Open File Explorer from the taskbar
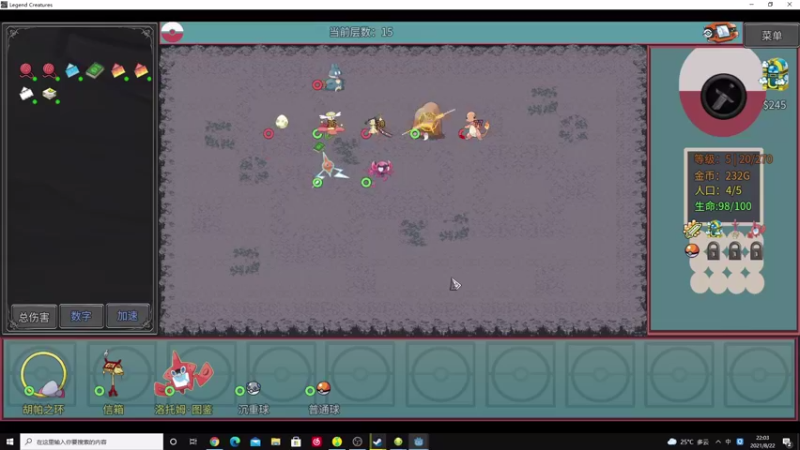 pyautogui.click(x=276, y=442)
